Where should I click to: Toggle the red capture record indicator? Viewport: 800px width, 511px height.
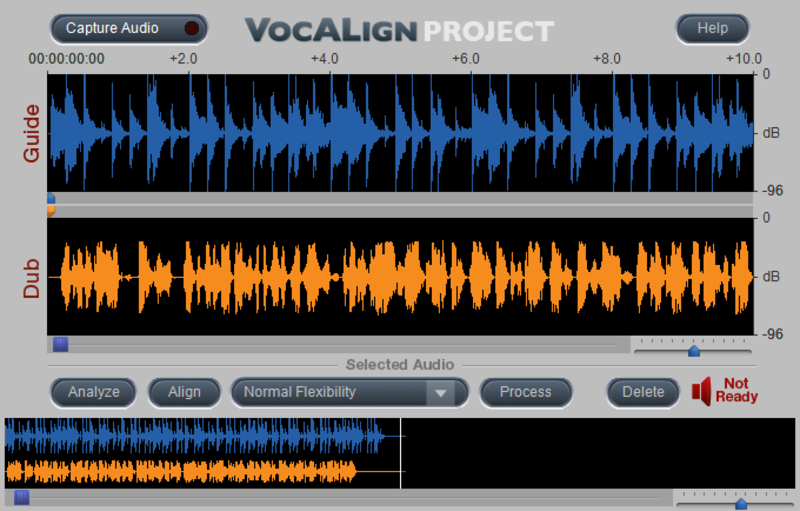click(x=192, y=28)
